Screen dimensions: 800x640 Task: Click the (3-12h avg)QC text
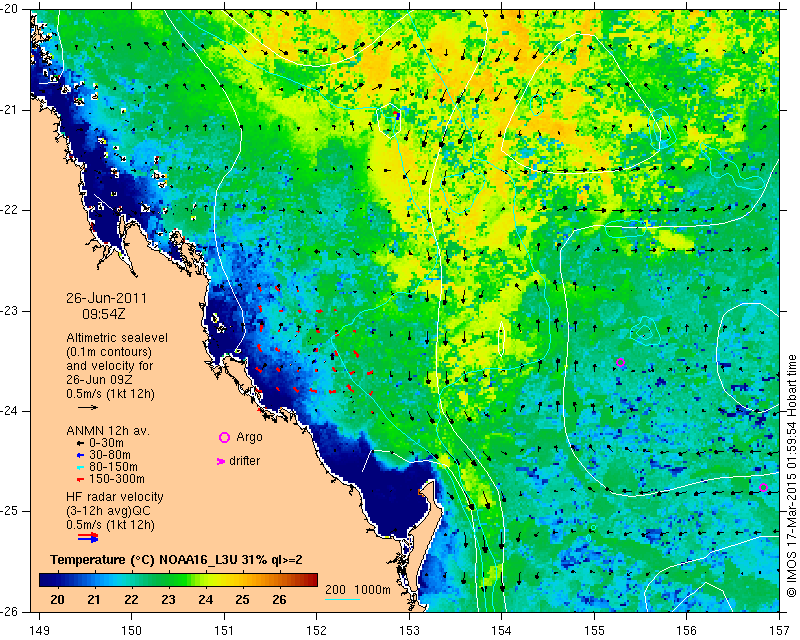[x=108, y=511]
